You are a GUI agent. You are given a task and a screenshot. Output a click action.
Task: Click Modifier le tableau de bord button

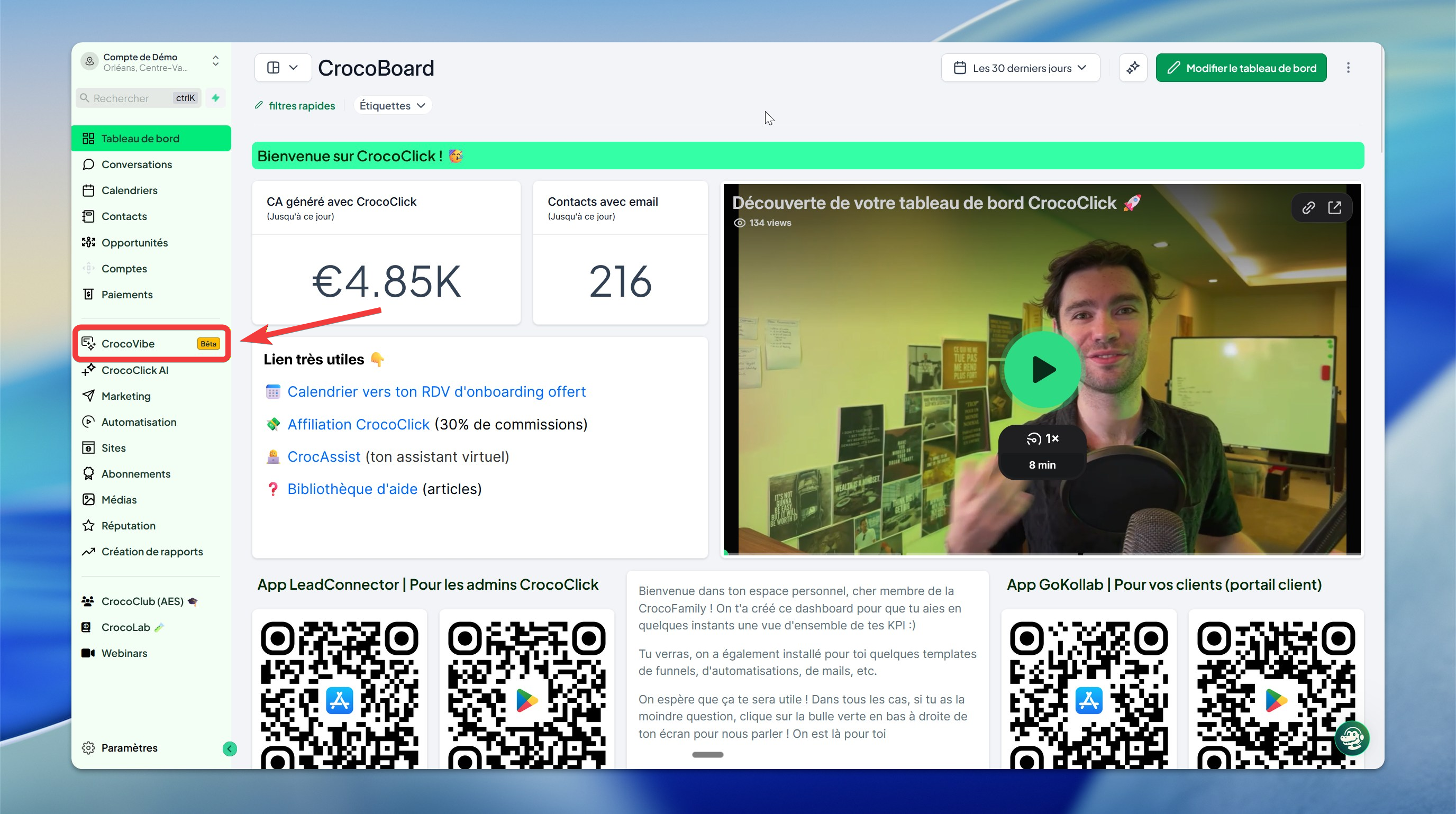(1241, 68)
